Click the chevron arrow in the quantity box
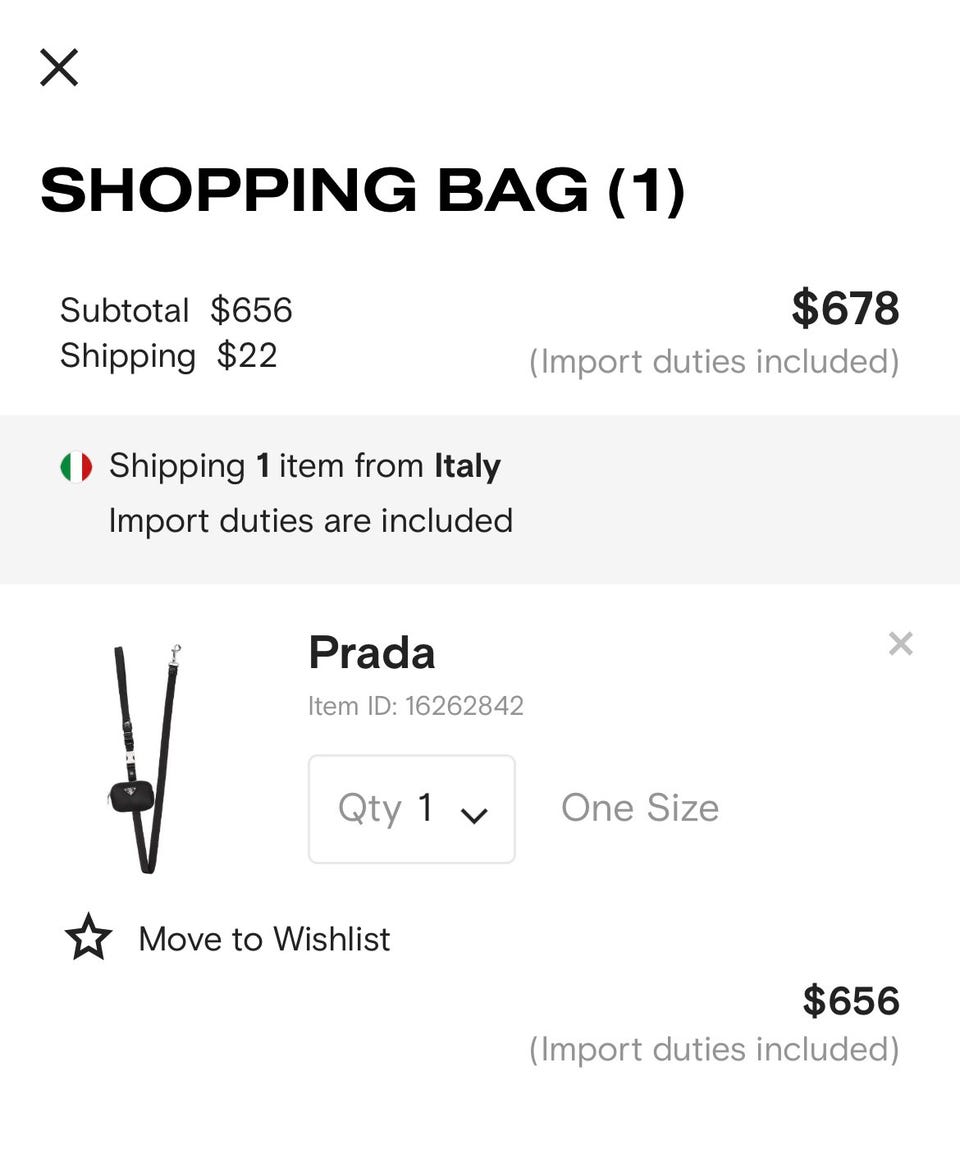Viewport: 960px width, 1154px height. [474, 814]
